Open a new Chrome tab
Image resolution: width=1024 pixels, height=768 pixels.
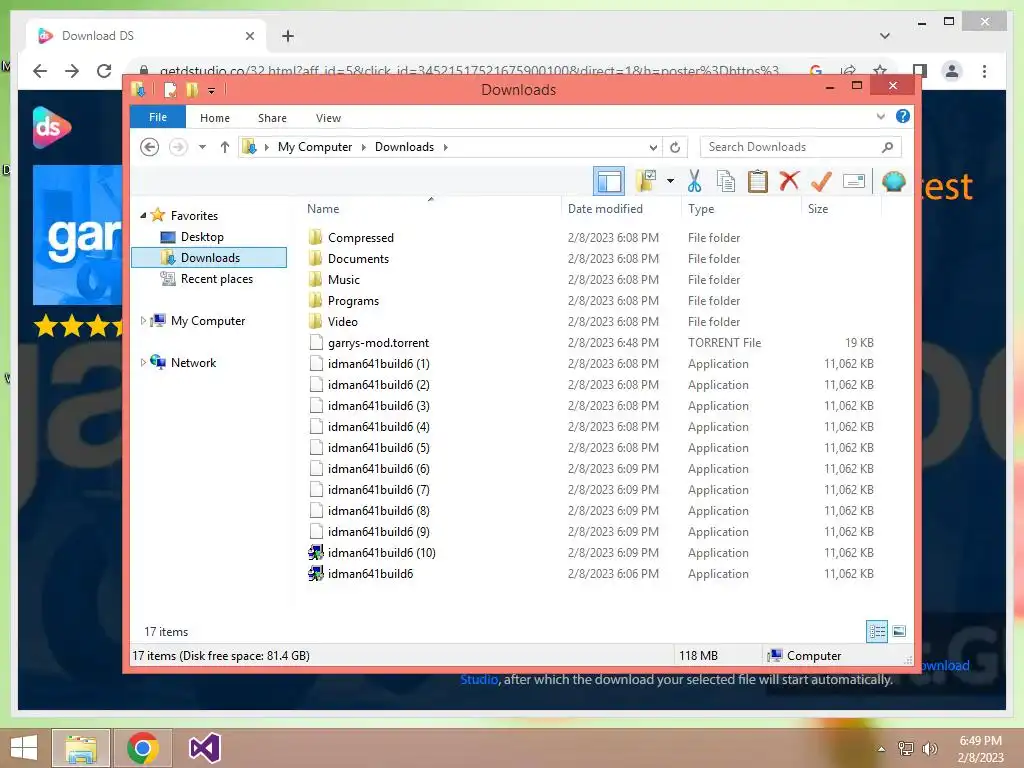click(288, 36)
